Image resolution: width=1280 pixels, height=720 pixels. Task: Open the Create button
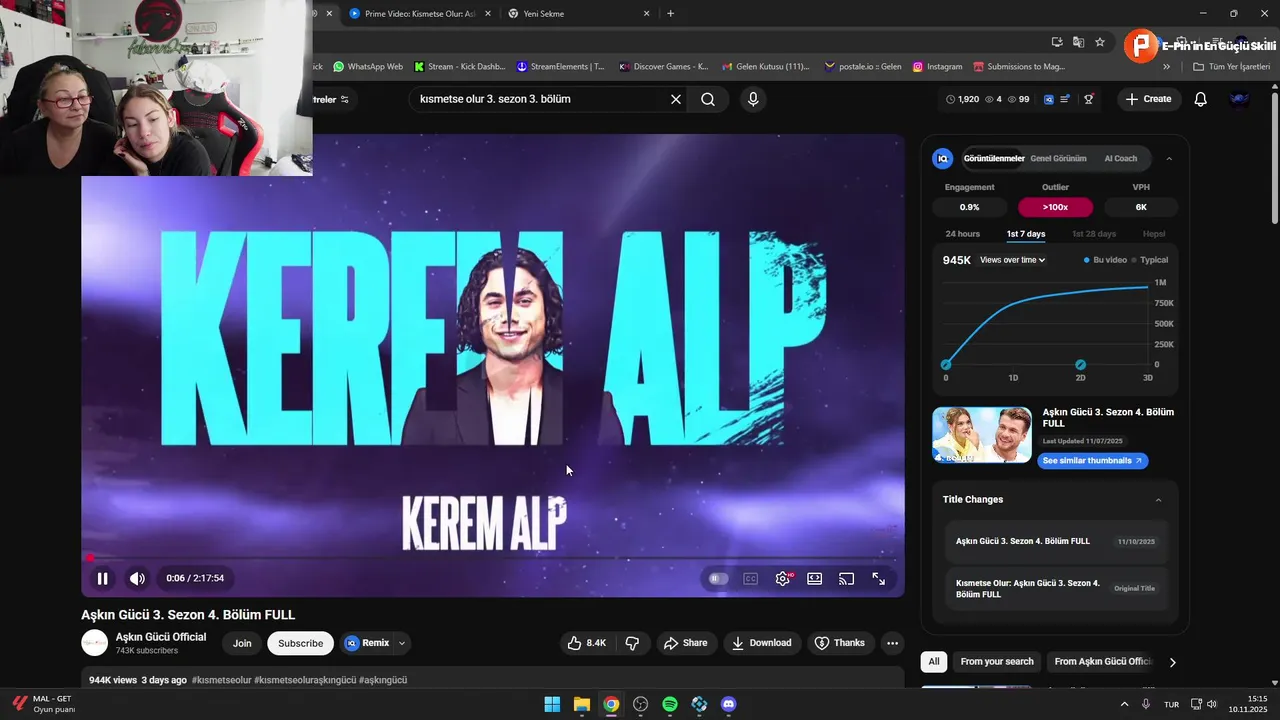click(1148, 99)
